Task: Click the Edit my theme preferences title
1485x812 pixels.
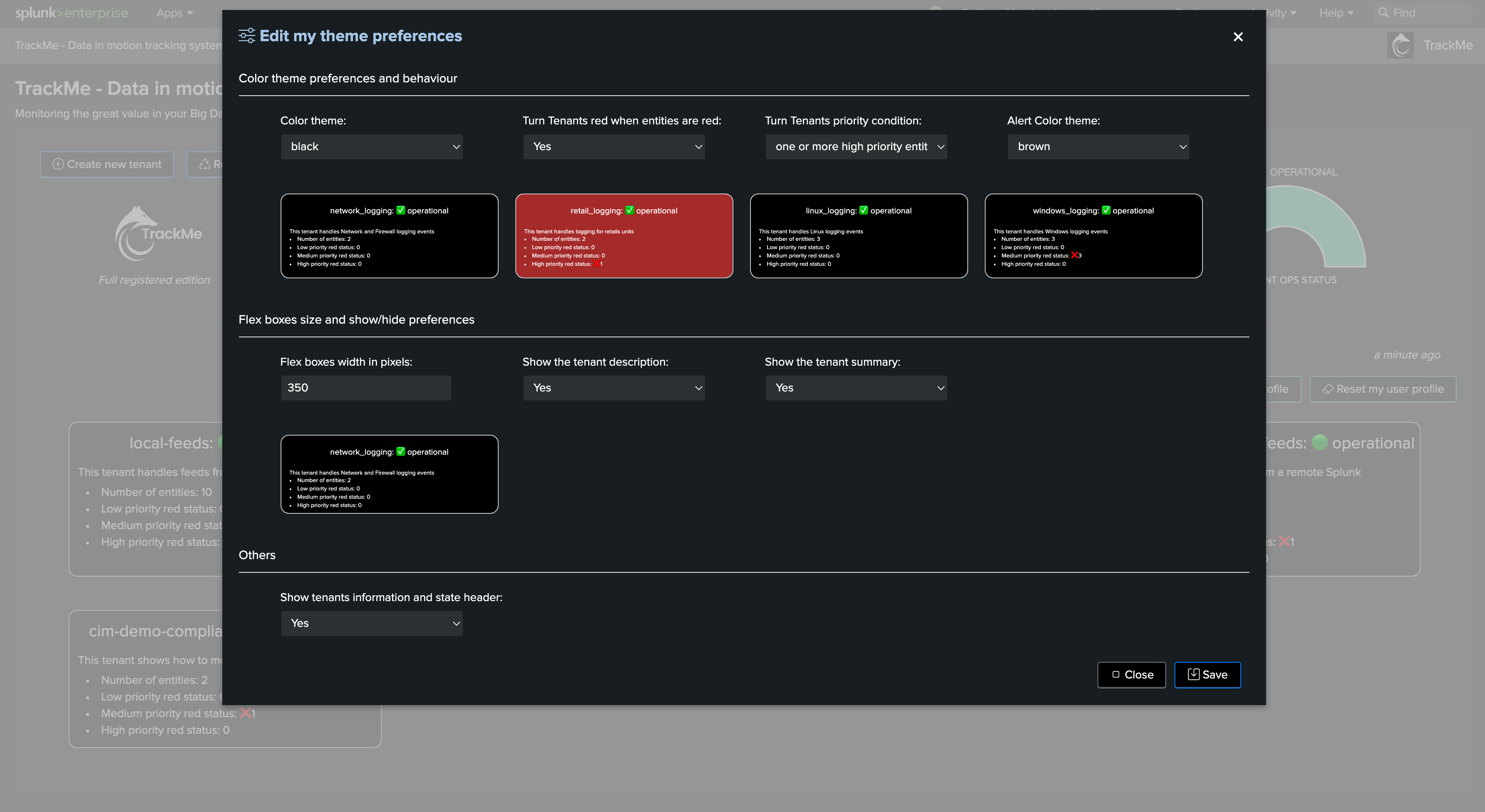Action: (x=361, y=36)
